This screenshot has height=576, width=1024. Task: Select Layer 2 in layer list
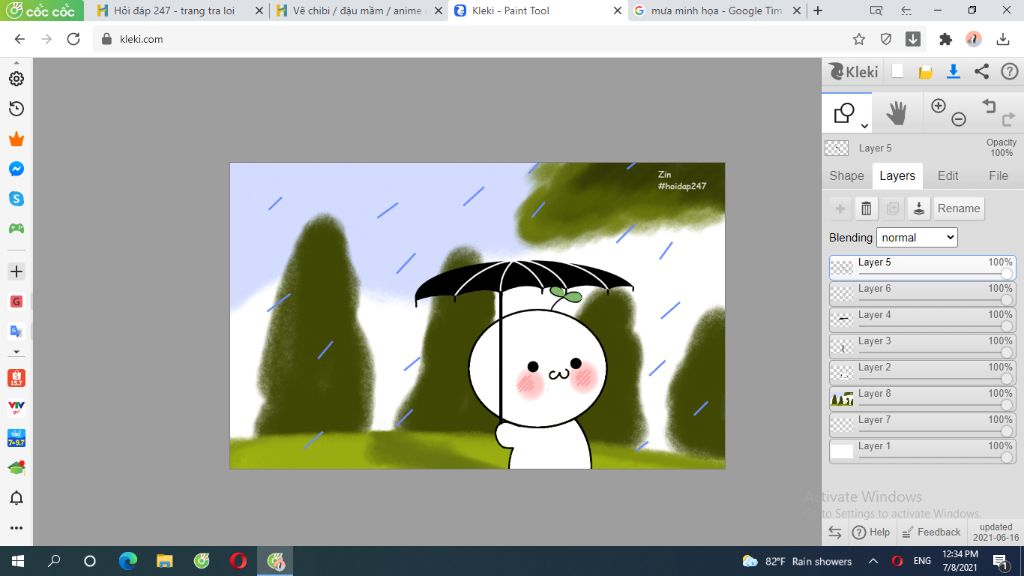tap(922, 372)
